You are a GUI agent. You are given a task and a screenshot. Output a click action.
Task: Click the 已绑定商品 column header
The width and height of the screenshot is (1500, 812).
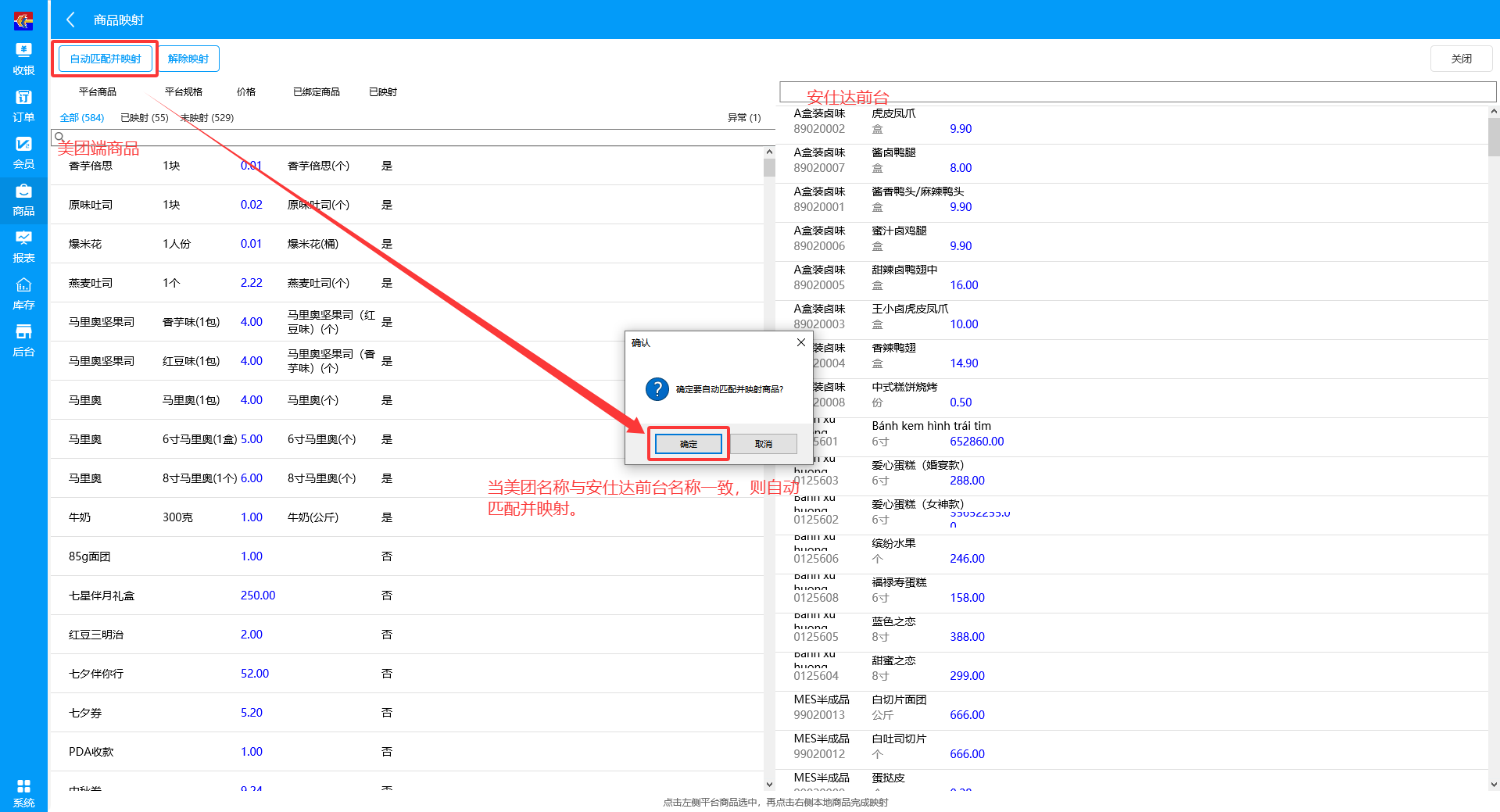[317, 92]
